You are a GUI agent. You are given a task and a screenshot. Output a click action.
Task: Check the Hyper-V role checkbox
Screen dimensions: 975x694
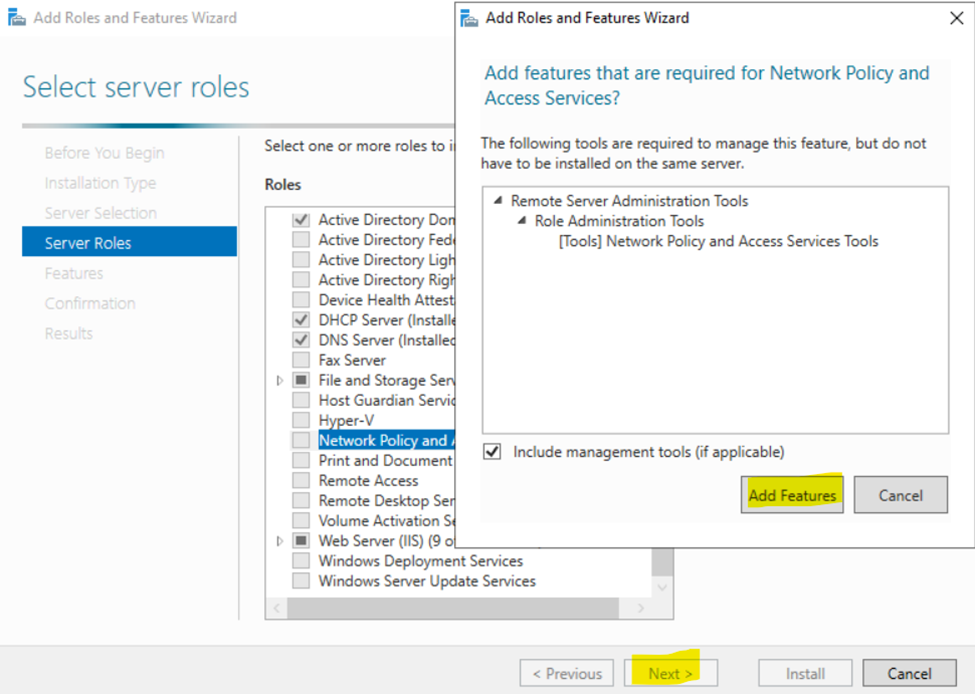coord(301,420)
